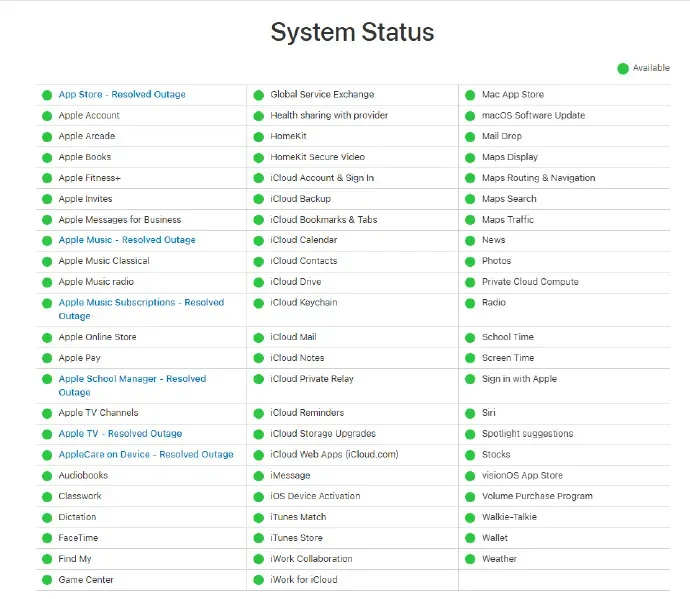Select the Apple Online Store entry
Viewport: 690px width, 599px height.
[97, 337]
